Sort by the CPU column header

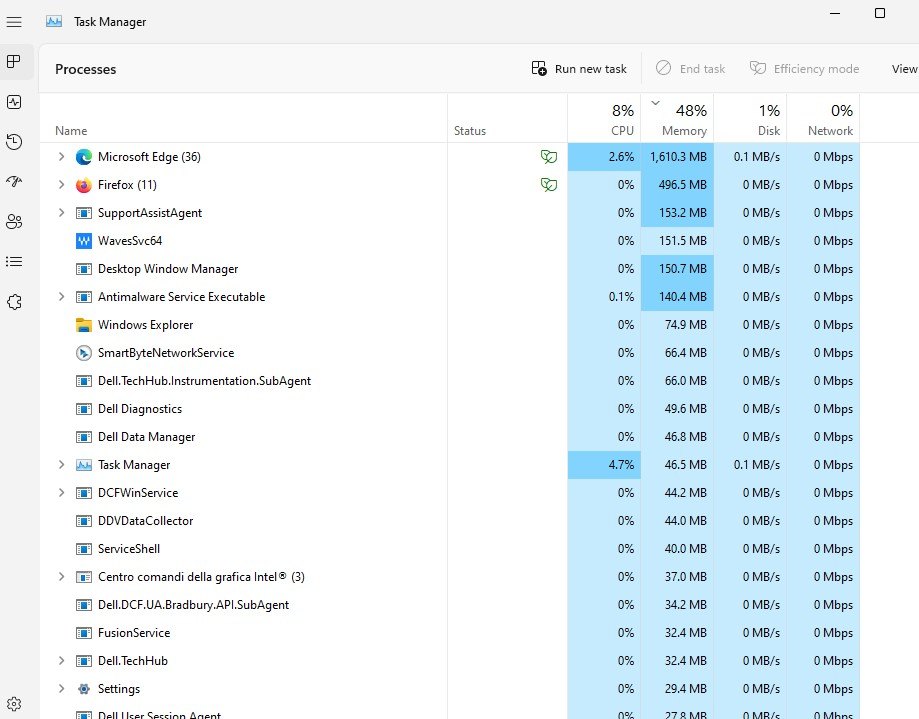click(604, 118)
